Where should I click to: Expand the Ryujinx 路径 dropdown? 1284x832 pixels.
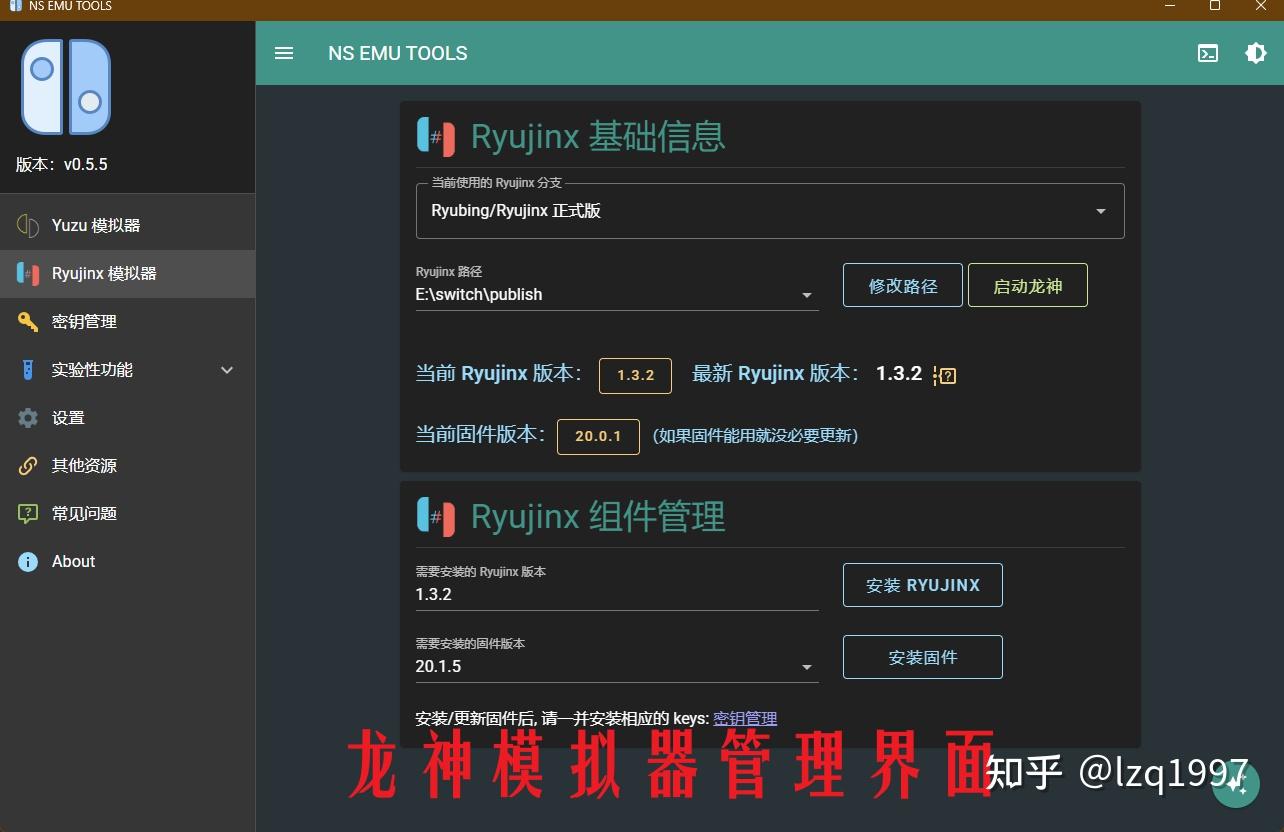(x=807, y=294)
